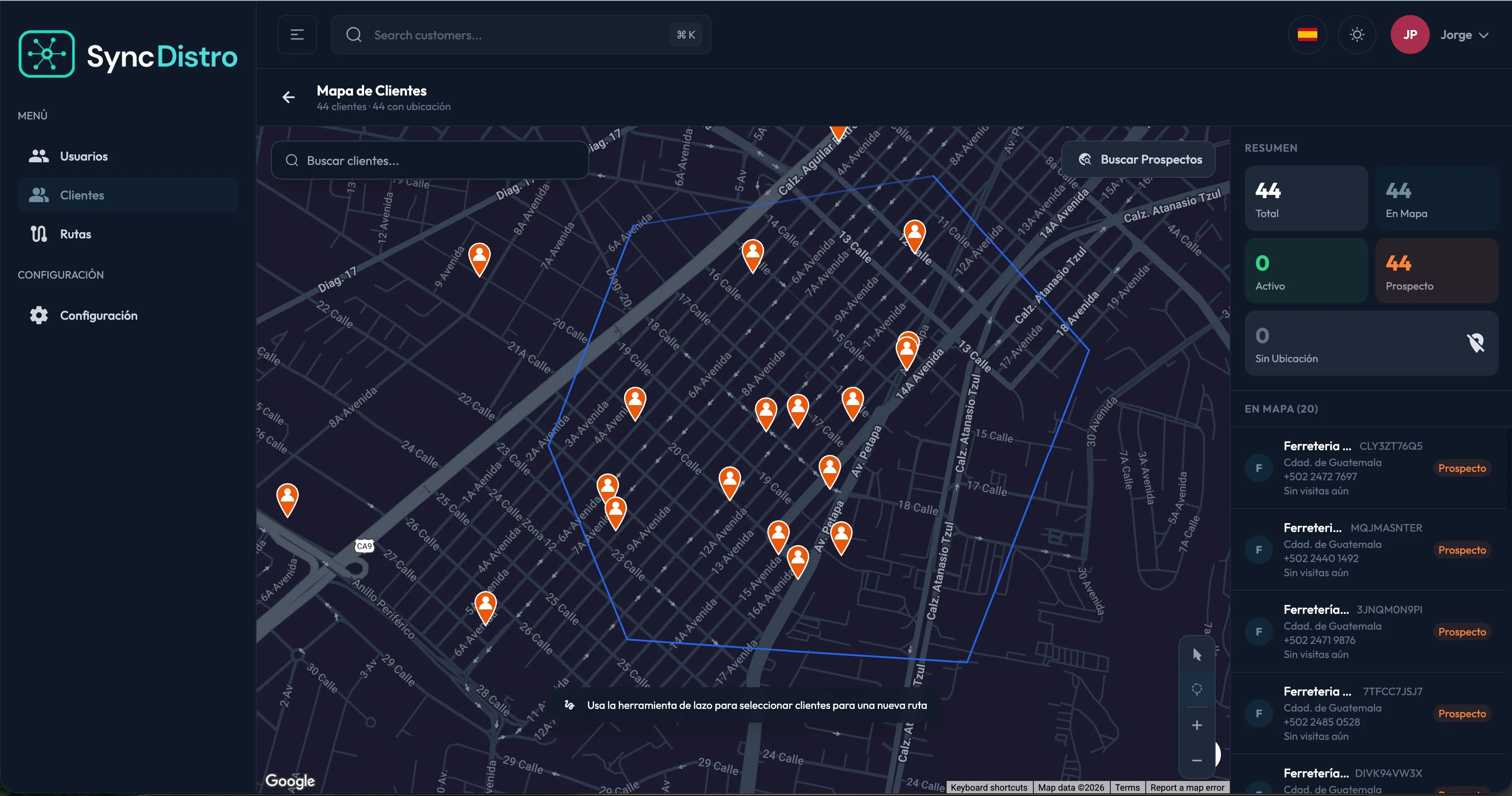
Task: Click the client pin left of 19 Calle label
Action: tap(729, 483)
